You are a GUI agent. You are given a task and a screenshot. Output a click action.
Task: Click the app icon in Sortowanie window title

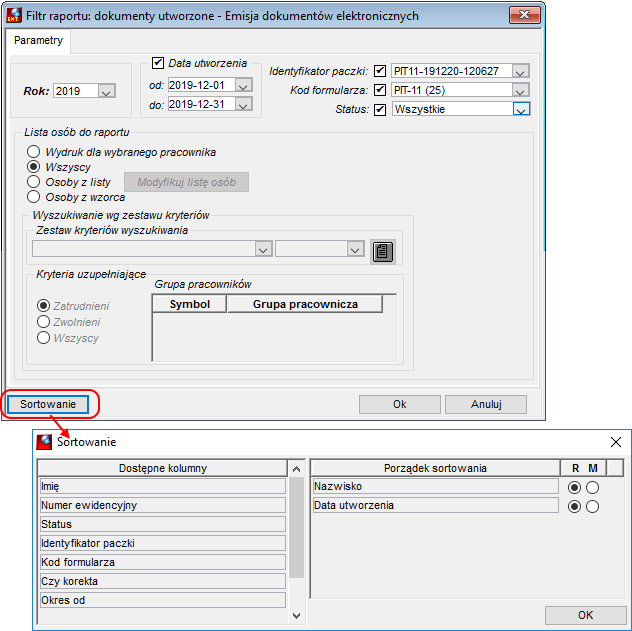tap(44, 442)
